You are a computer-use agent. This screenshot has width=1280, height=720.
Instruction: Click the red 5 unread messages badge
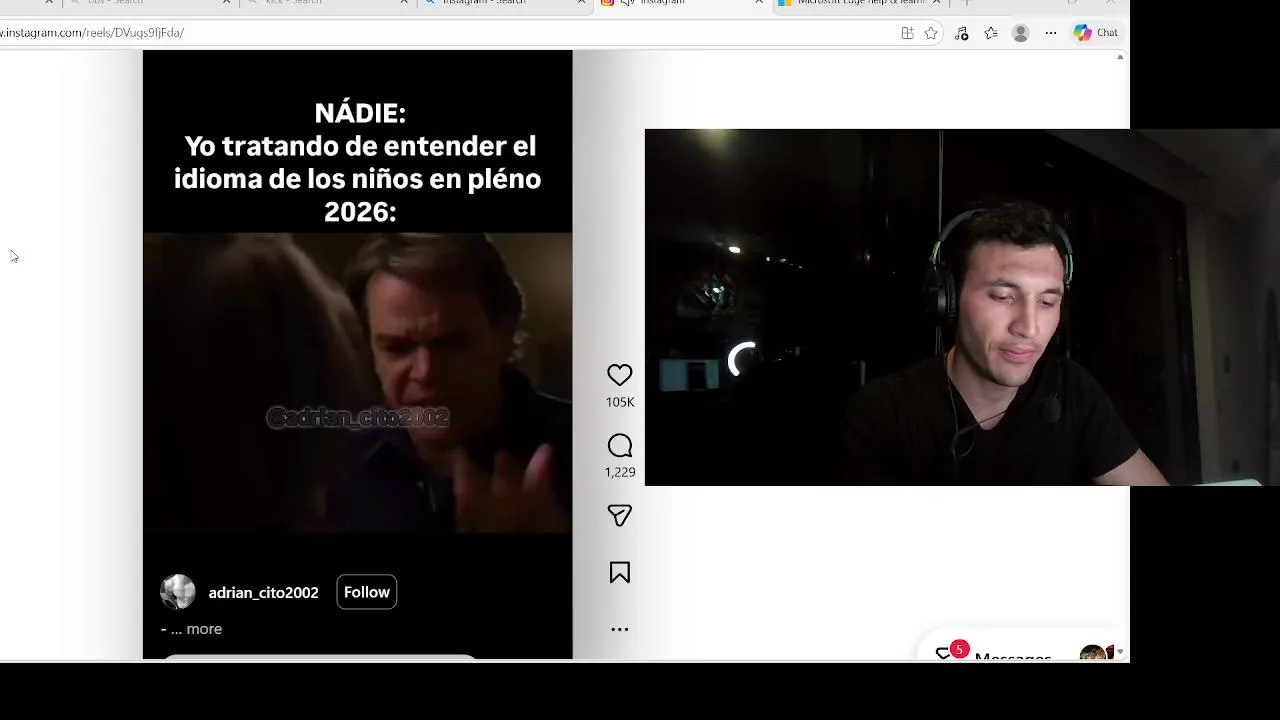click(958, 649)
